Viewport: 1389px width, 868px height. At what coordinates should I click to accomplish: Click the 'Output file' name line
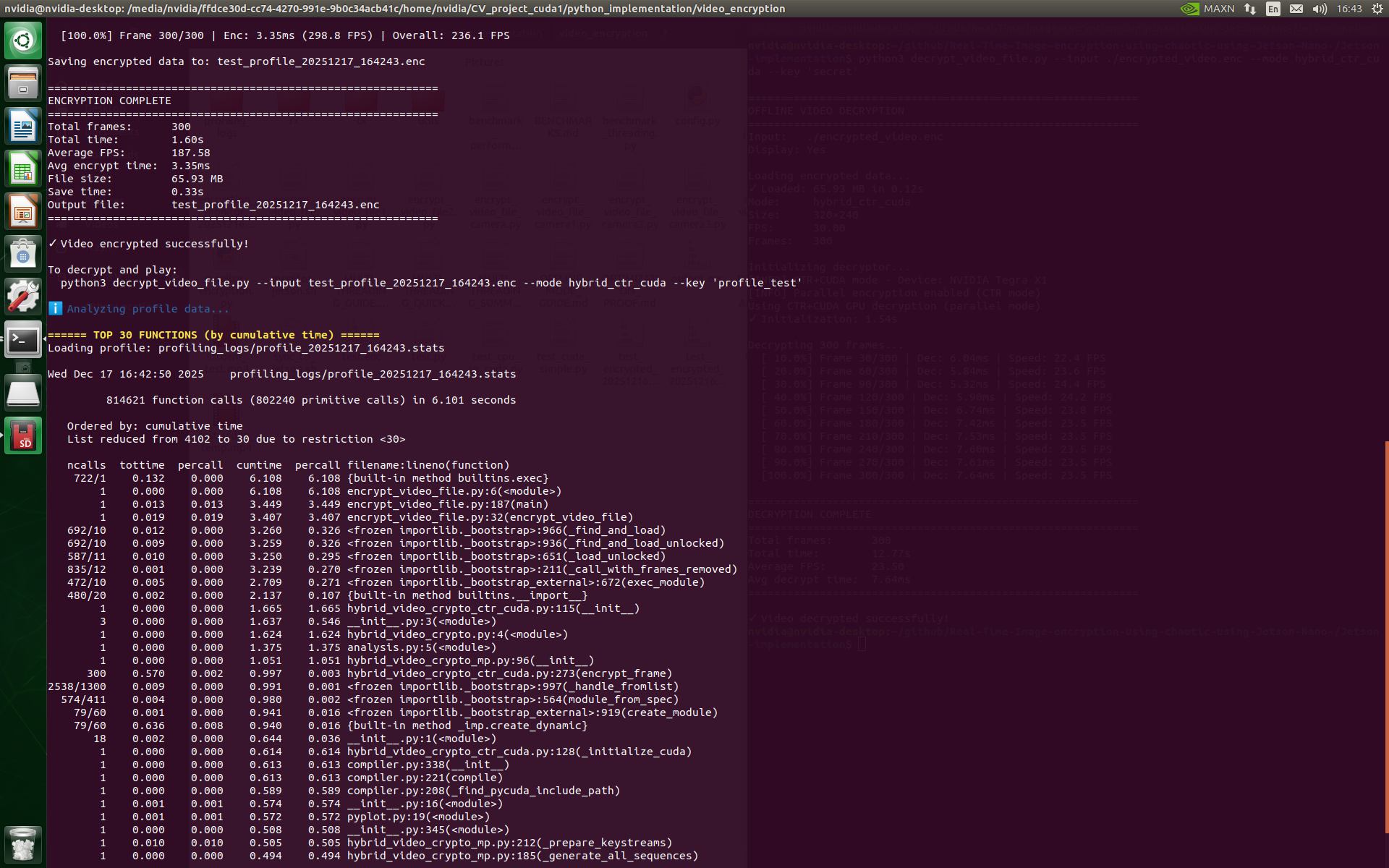pos(213,205)
